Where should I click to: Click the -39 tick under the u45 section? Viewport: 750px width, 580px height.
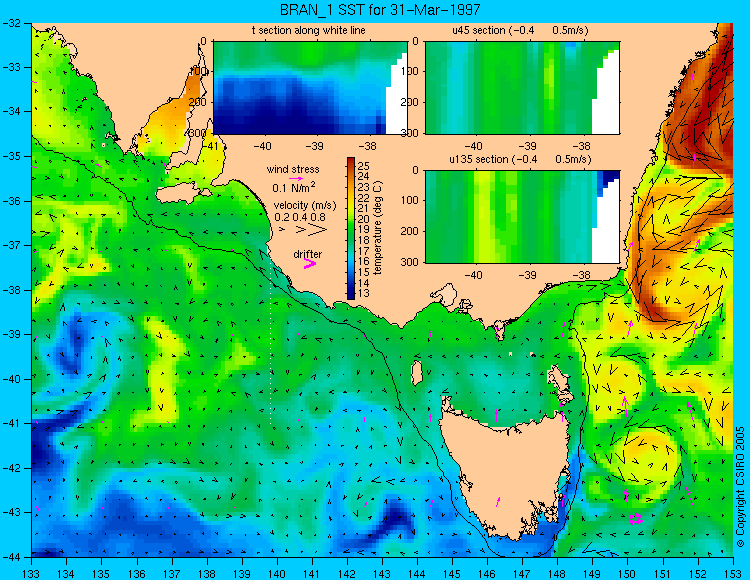click(x=528, y=146)
